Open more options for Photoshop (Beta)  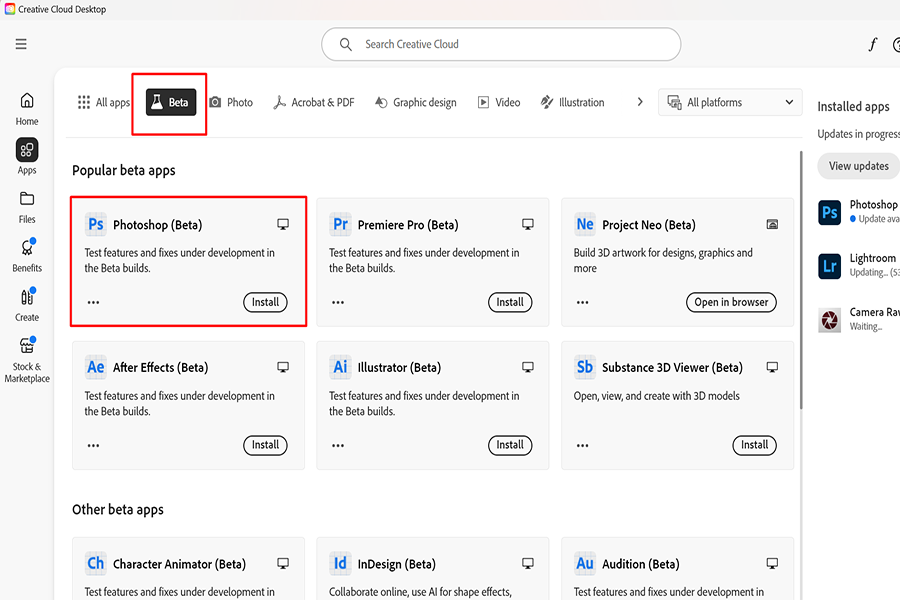[x=93, y=302]
